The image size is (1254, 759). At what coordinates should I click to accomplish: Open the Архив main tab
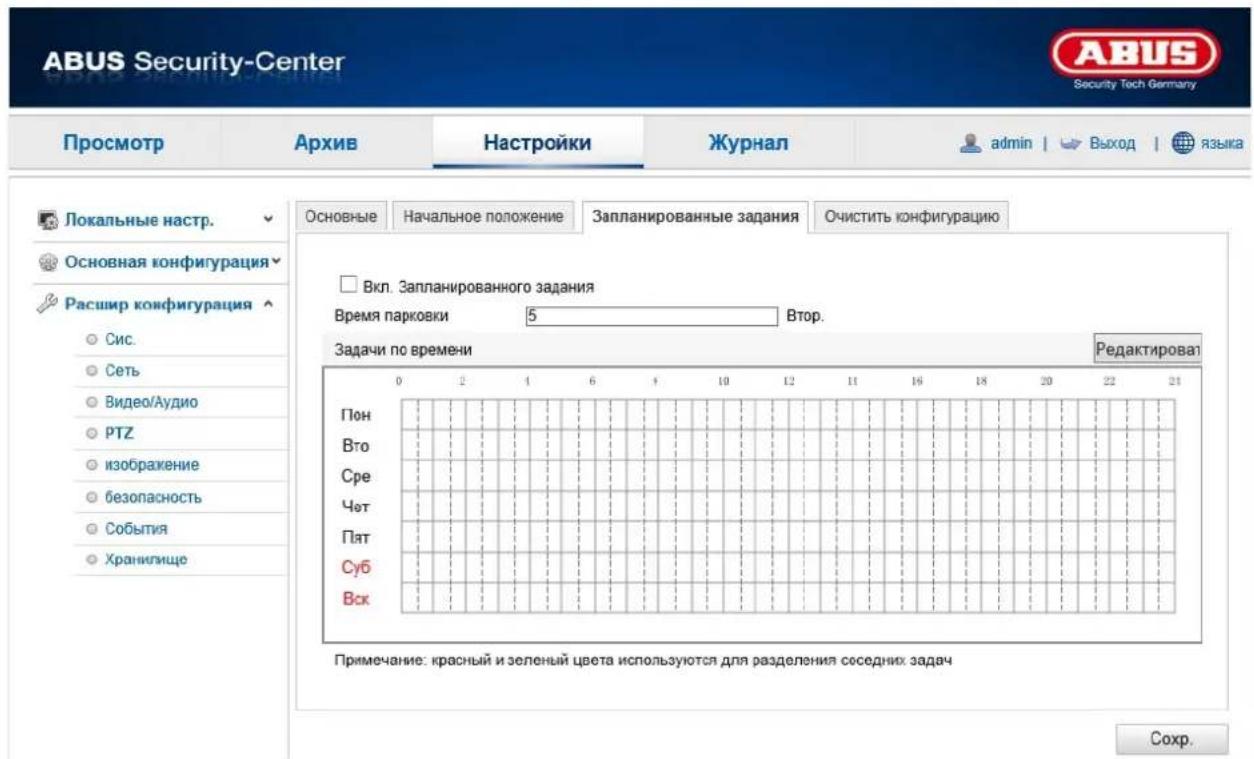point(325,143)
